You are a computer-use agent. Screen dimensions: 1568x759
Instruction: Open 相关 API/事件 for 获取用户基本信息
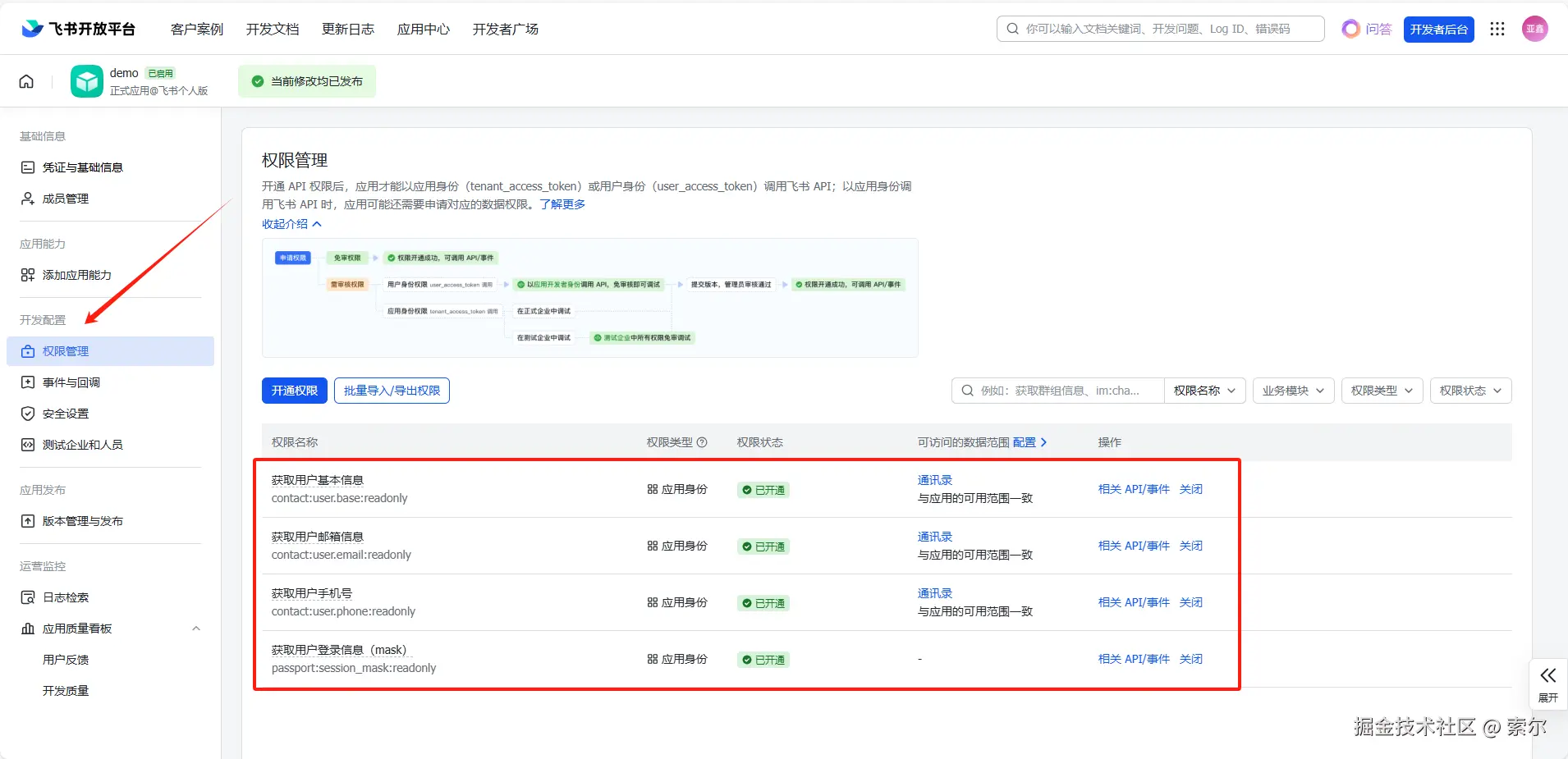[x=1134, y=489]
